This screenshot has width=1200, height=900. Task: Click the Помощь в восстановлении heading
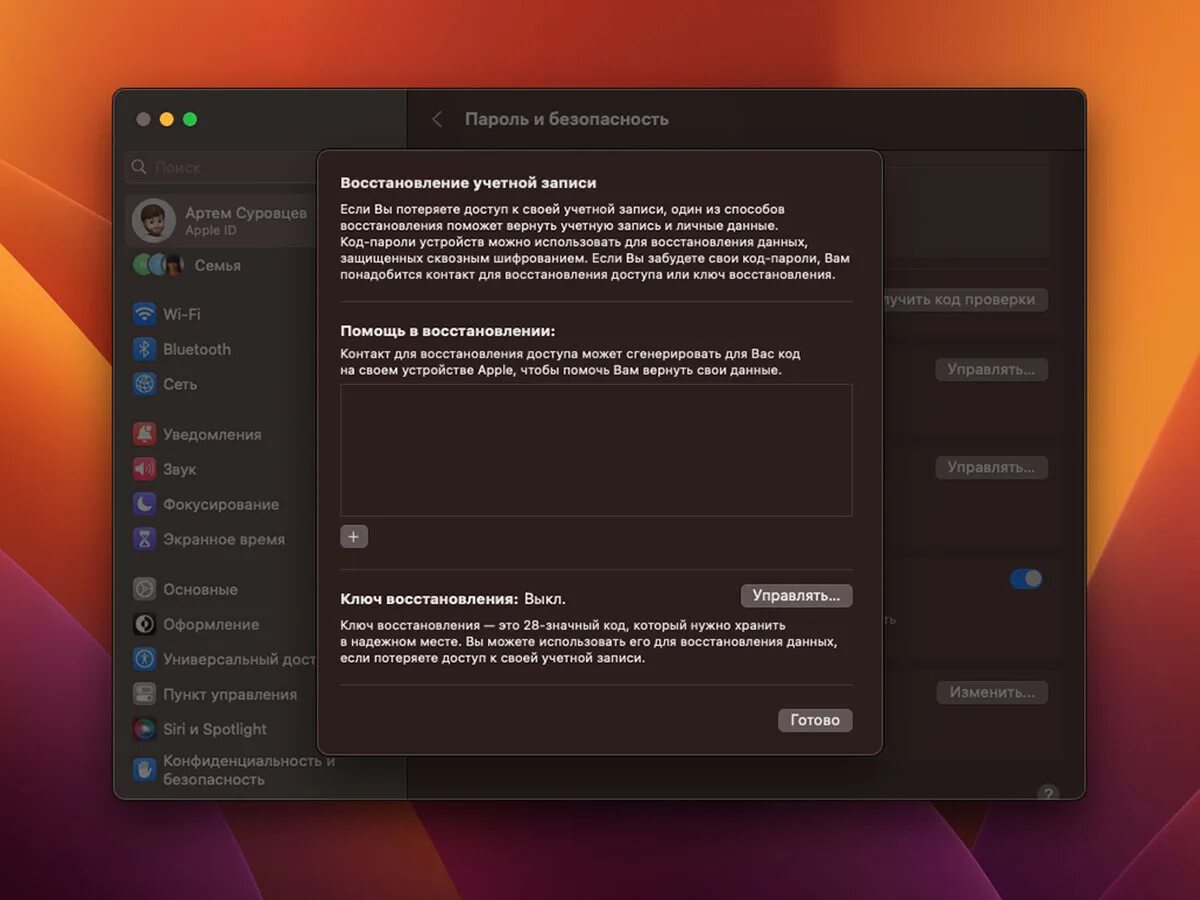447,331
